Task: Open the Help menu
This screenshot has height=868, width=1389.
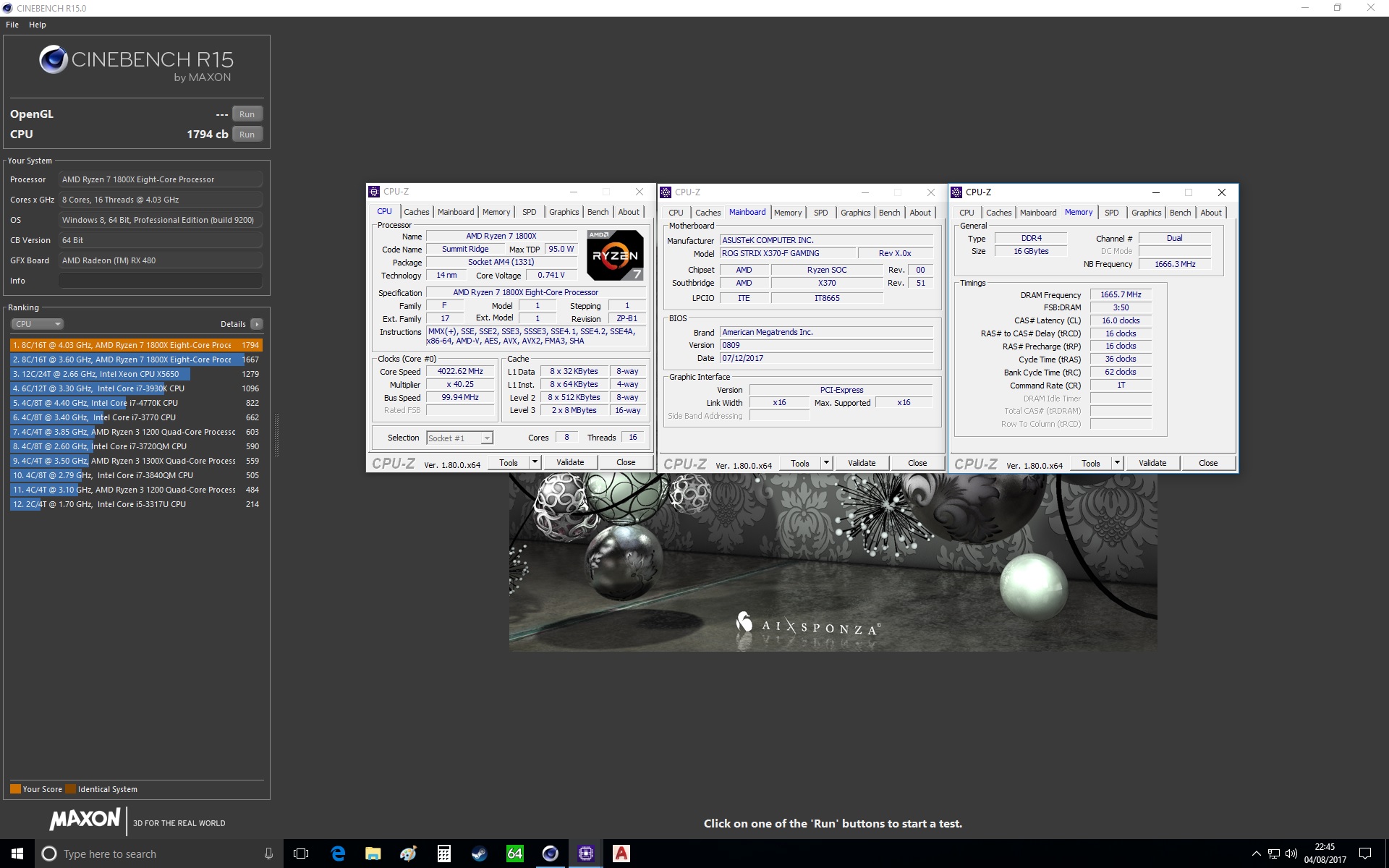Action: pos(38,25)
